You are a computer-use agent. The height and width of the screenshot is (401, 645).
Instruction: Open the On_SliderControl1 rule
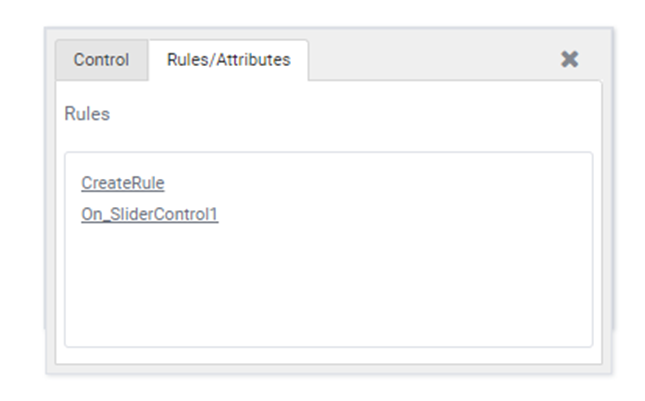pyautogui.click(x=150, y=214)
